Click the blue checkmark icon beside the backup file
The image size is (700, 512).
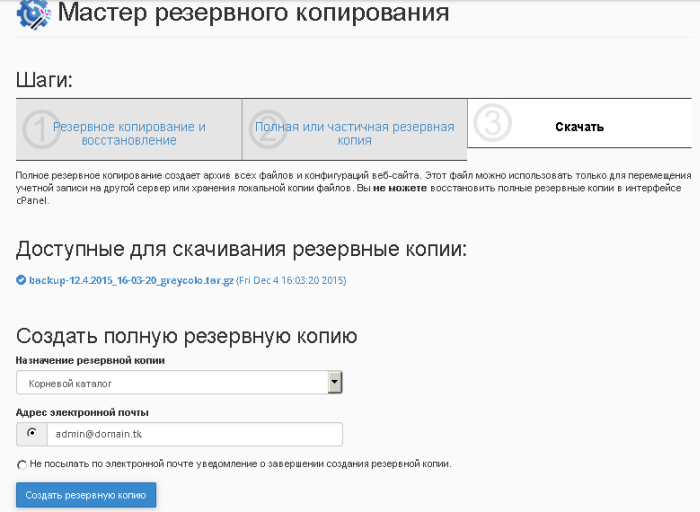[x=21, y=280]
